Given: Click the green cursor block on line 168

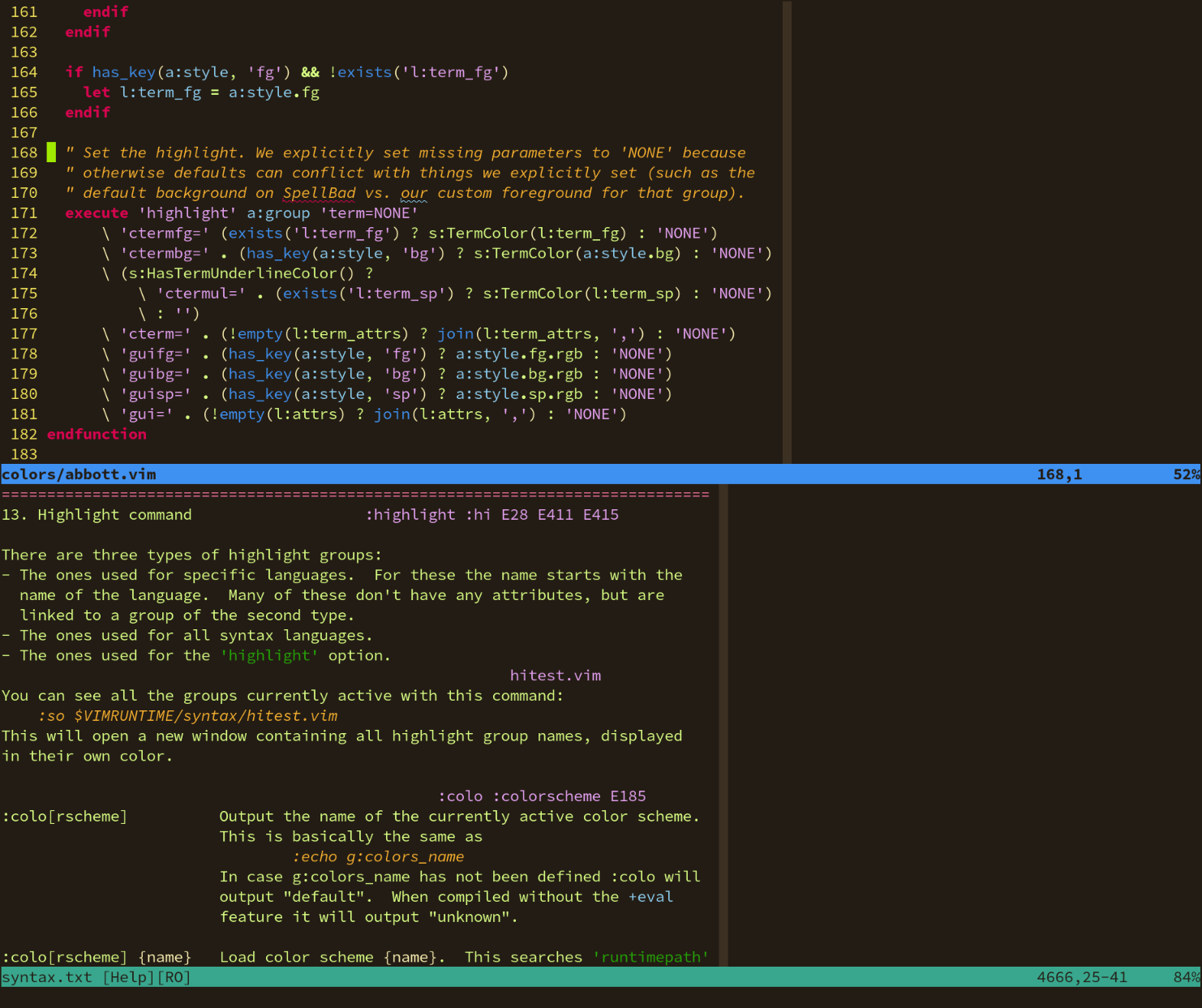Looking at the screenshot, I should click(51, 152).
